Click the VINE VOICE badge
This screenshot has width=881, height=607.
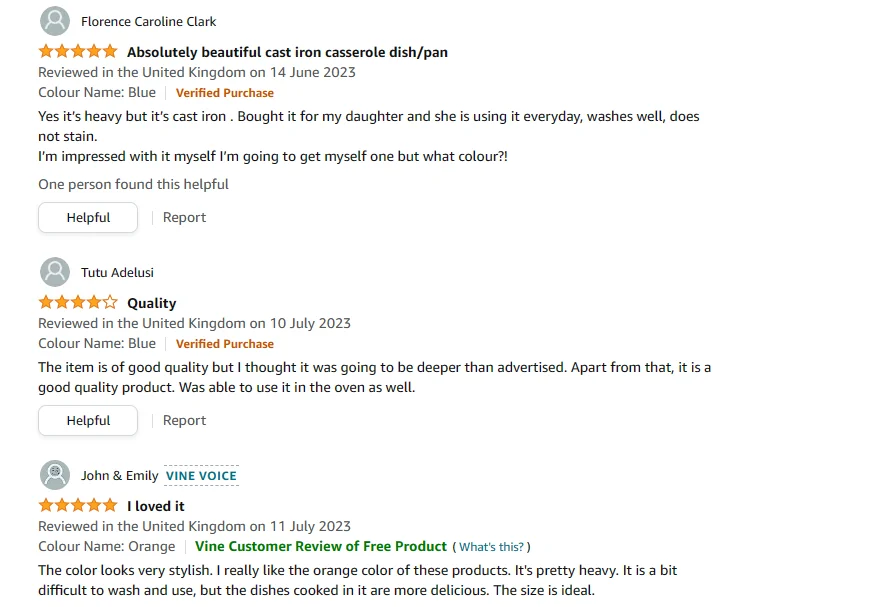(201, 475)
